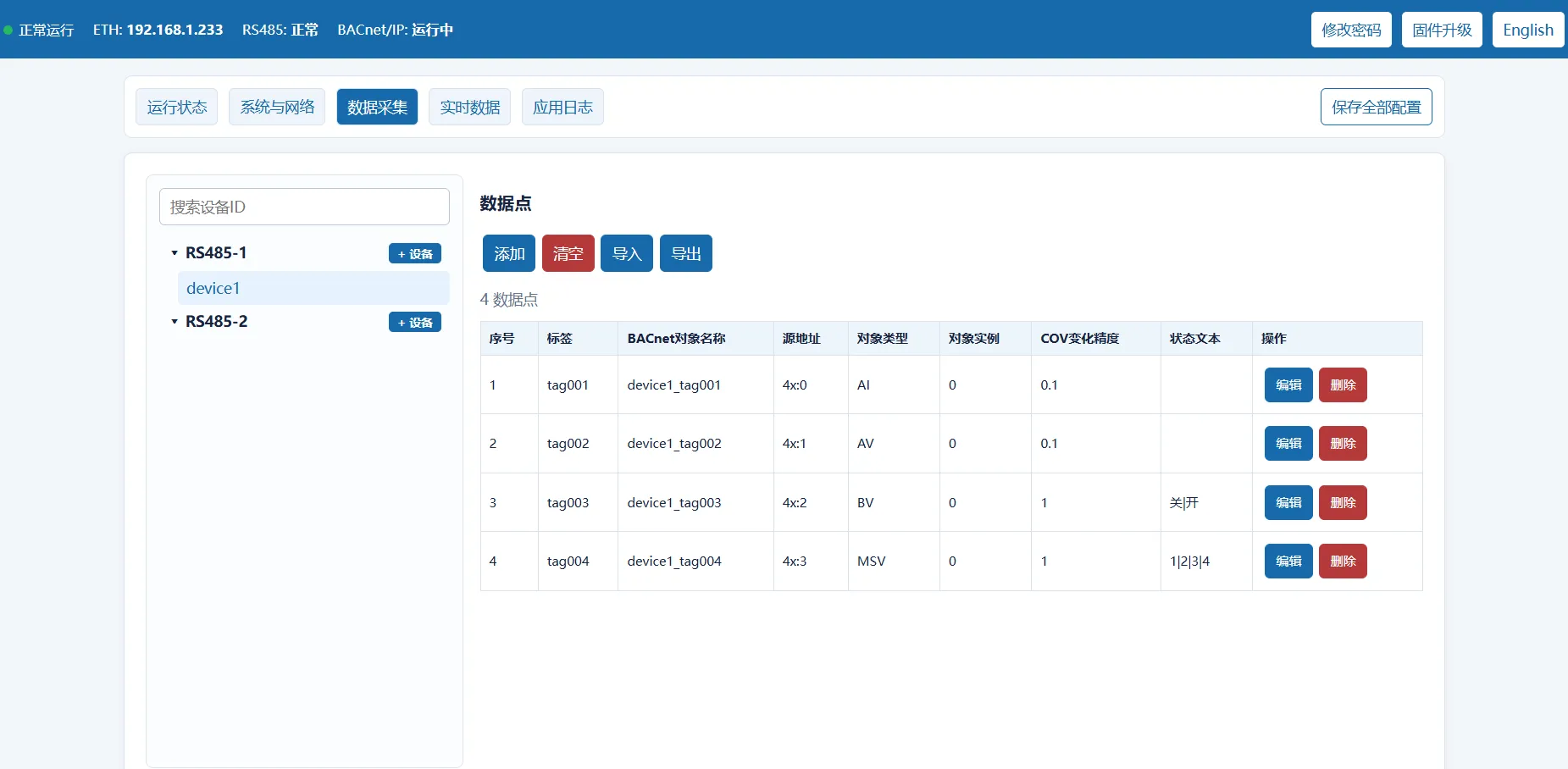Screen dimensions: 1568x769
Task: Edit the tag001 row
Action: tap(1288, 384)
